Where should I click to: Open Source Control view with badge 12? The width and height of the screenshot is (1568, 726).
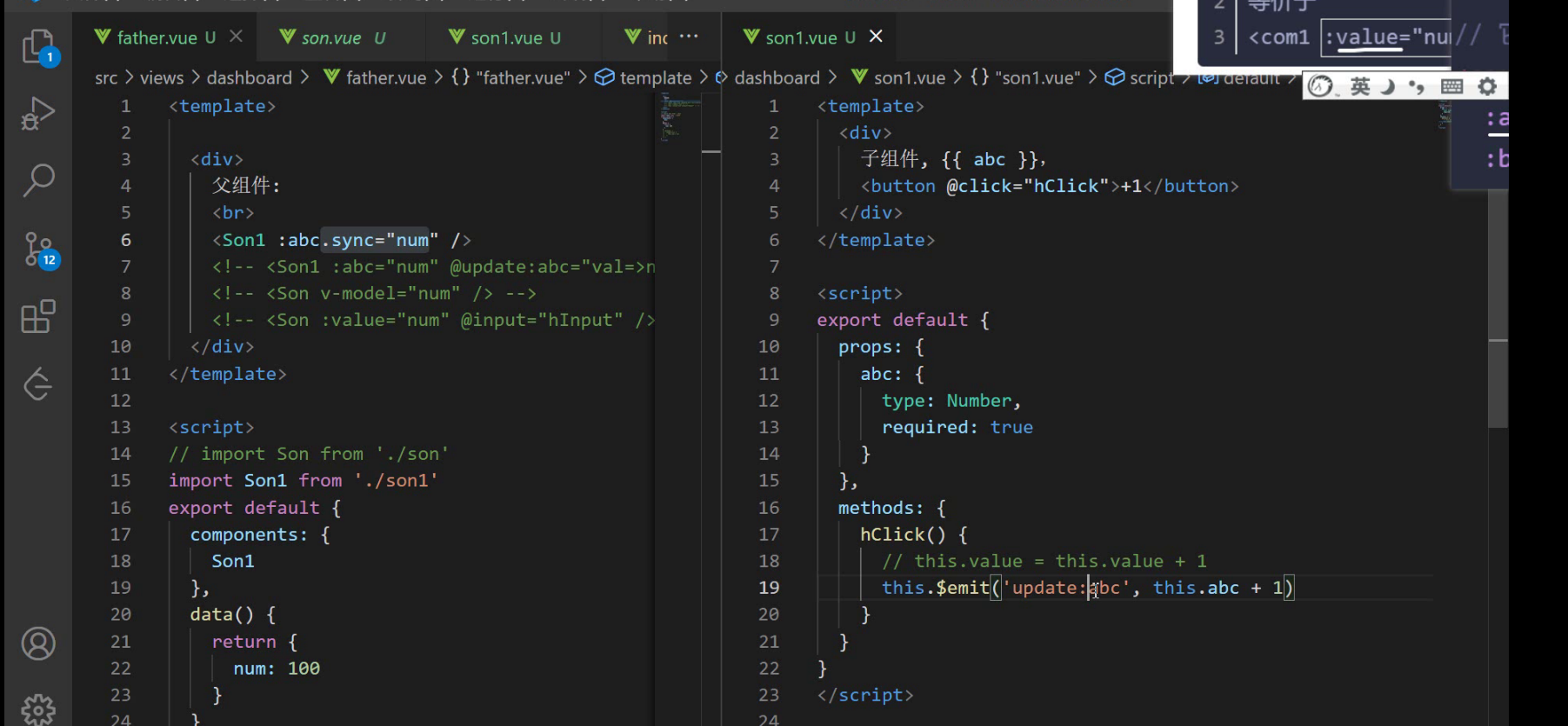38,250
